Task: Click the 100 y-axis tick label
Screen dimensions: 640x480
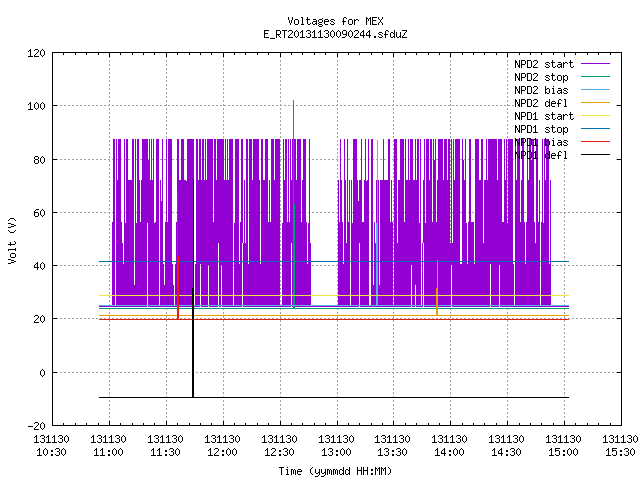Action: pyautogui.click(x=36, y=106)
